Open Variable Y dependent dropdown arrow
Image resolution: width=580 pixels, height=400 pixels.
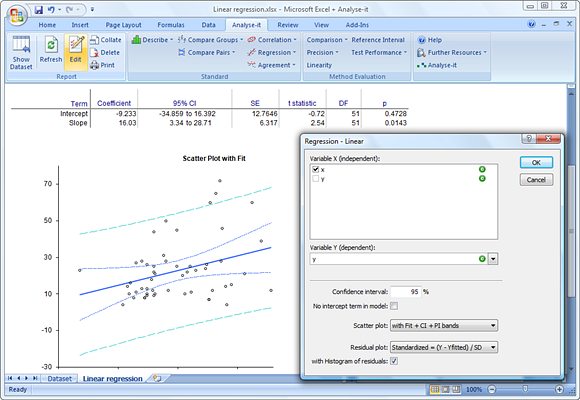[493, 259]
